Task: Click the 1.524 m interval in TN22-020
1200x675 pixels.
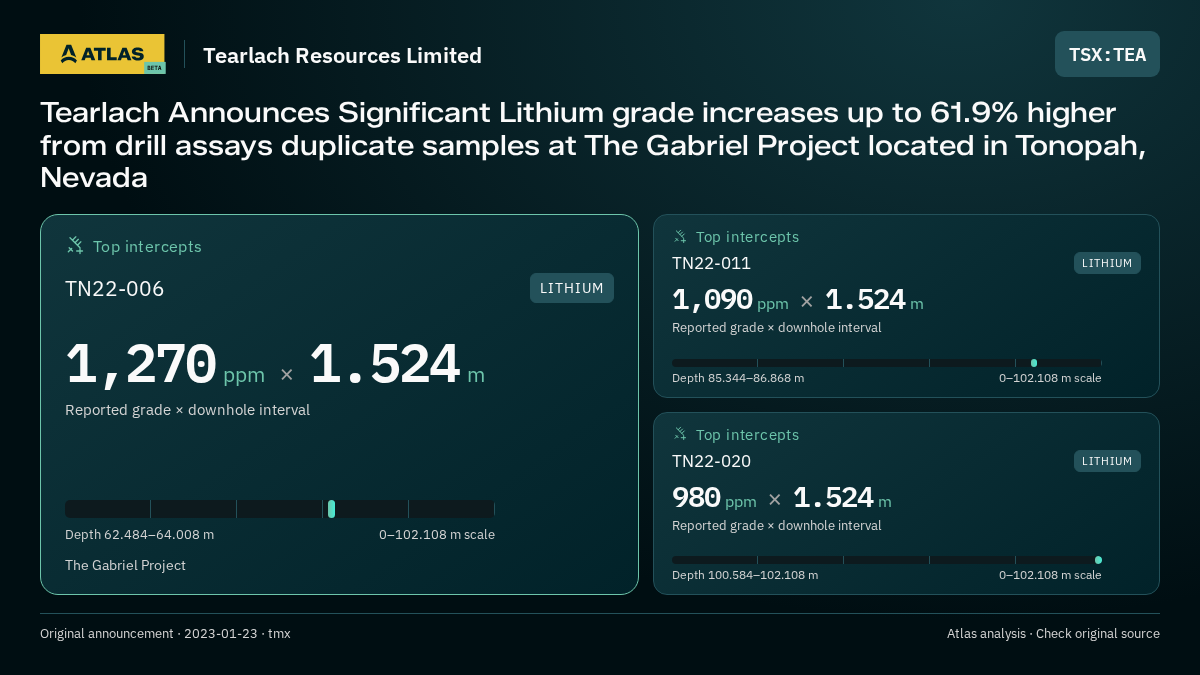Action: coord(842,498)
